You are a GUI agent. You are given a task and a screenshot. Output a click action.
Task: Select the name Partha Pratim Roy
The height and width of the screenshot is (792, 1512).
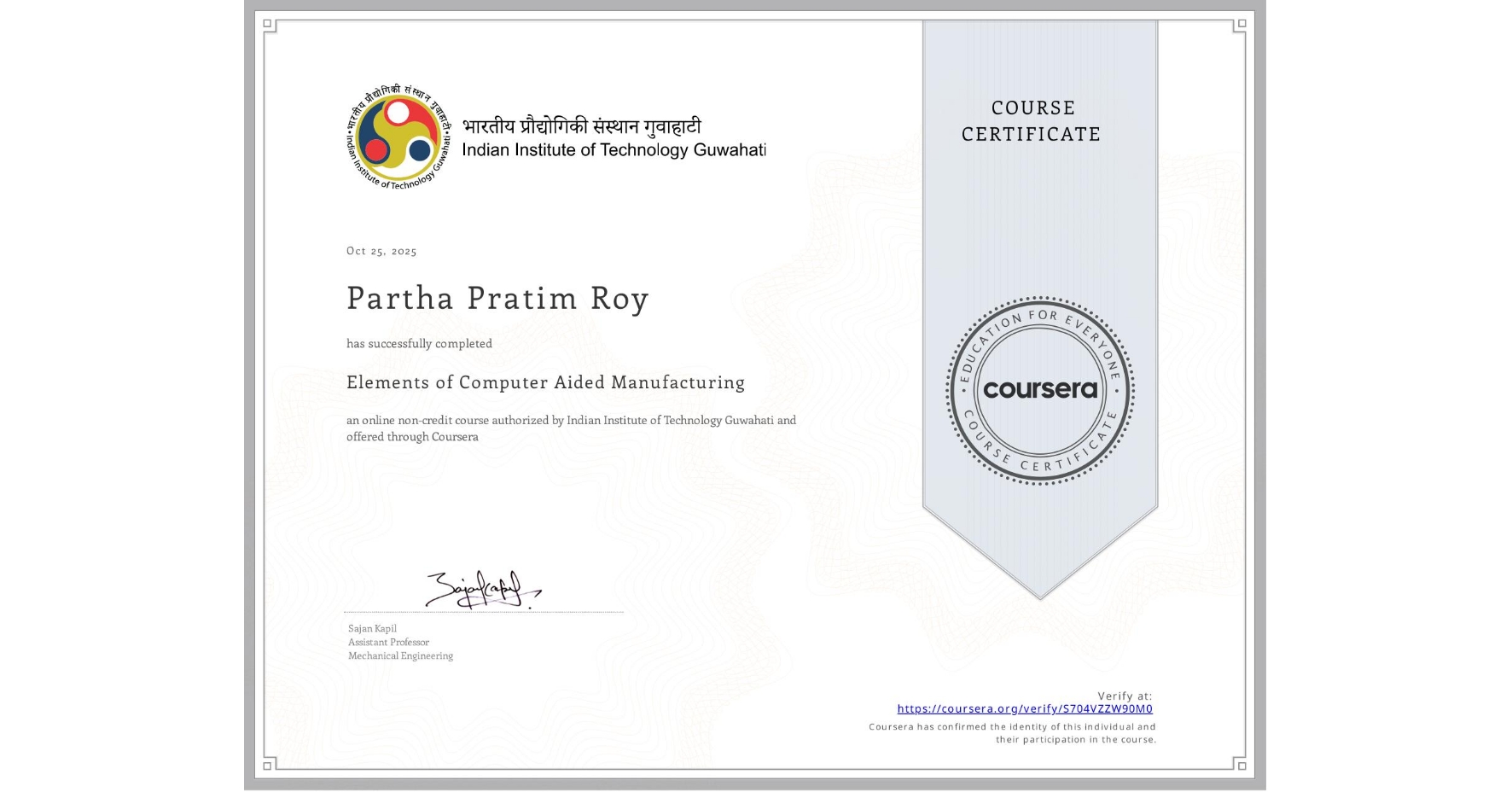(497, 300)
